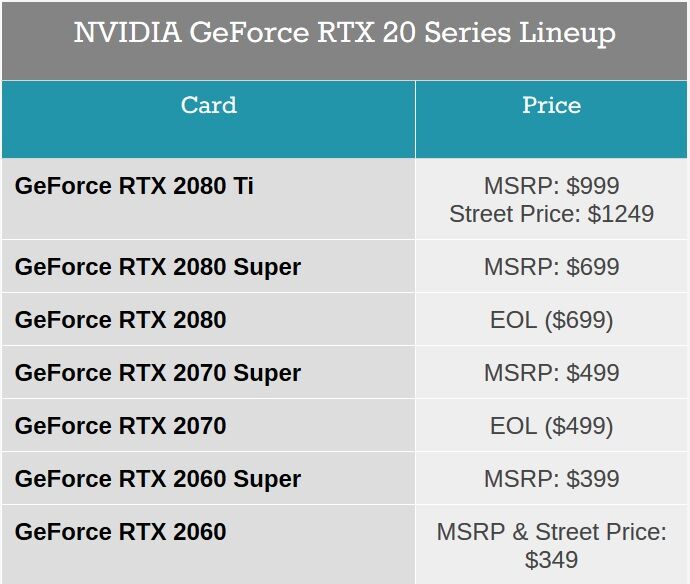Select the Price column header
Image resolution: width=690 pixels, height=584 pixels.
(551, 105)
